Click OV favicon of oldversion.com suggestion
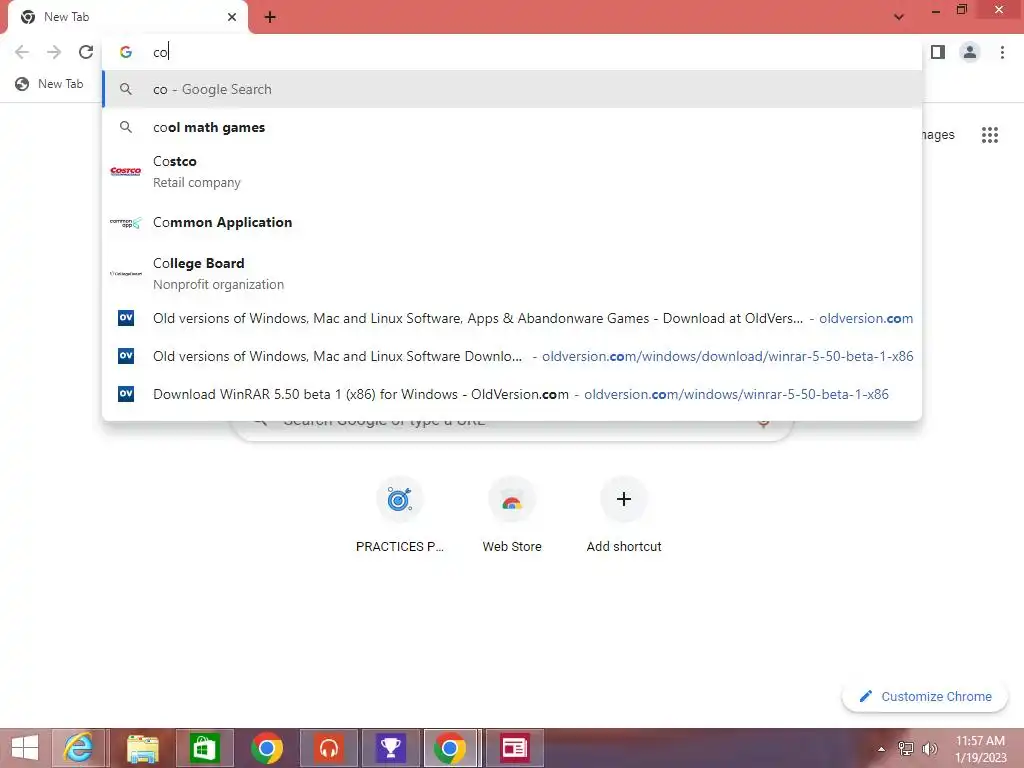 coord(126,318)
